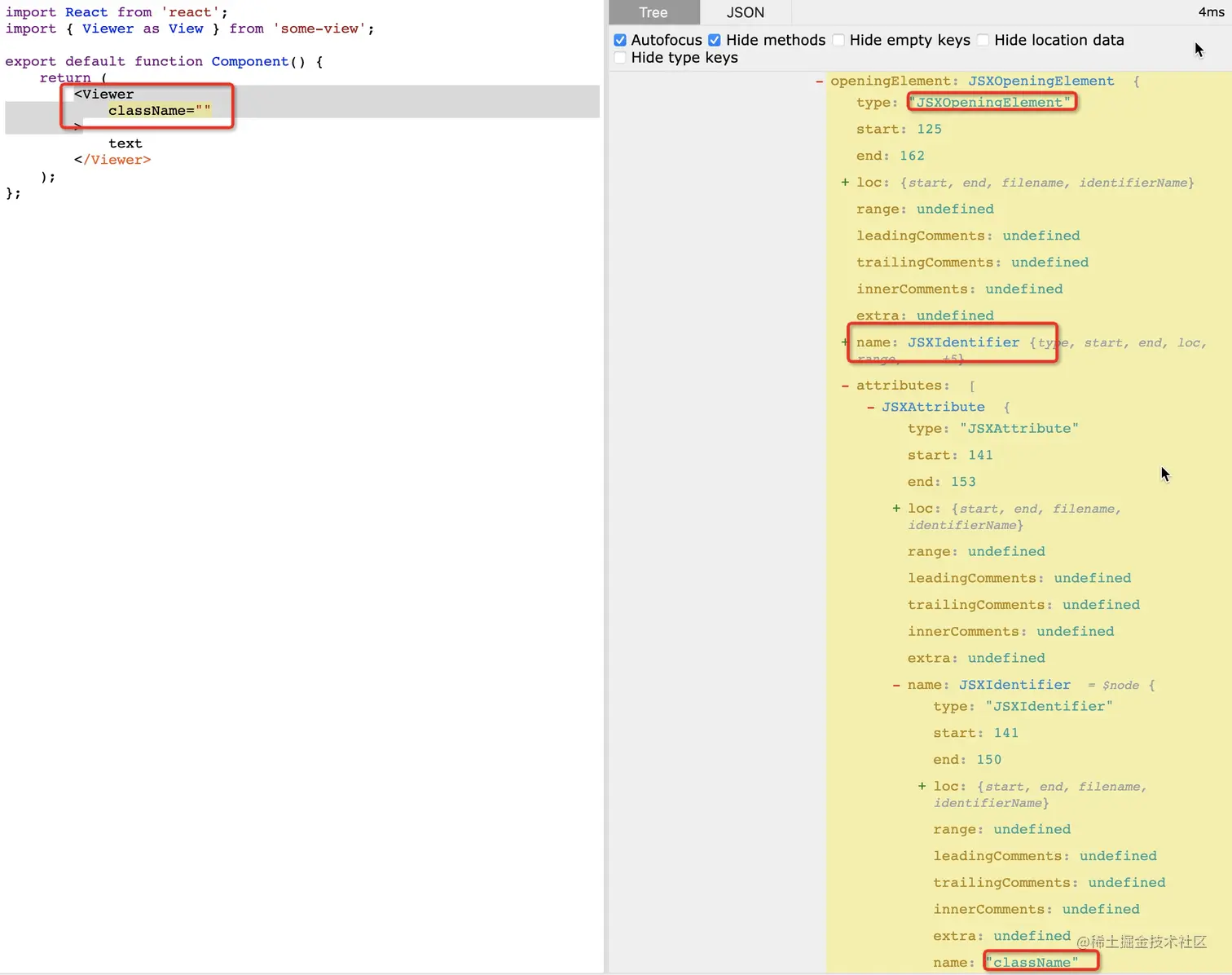Enable the Hide empty keys checkbox

(838, 40)
